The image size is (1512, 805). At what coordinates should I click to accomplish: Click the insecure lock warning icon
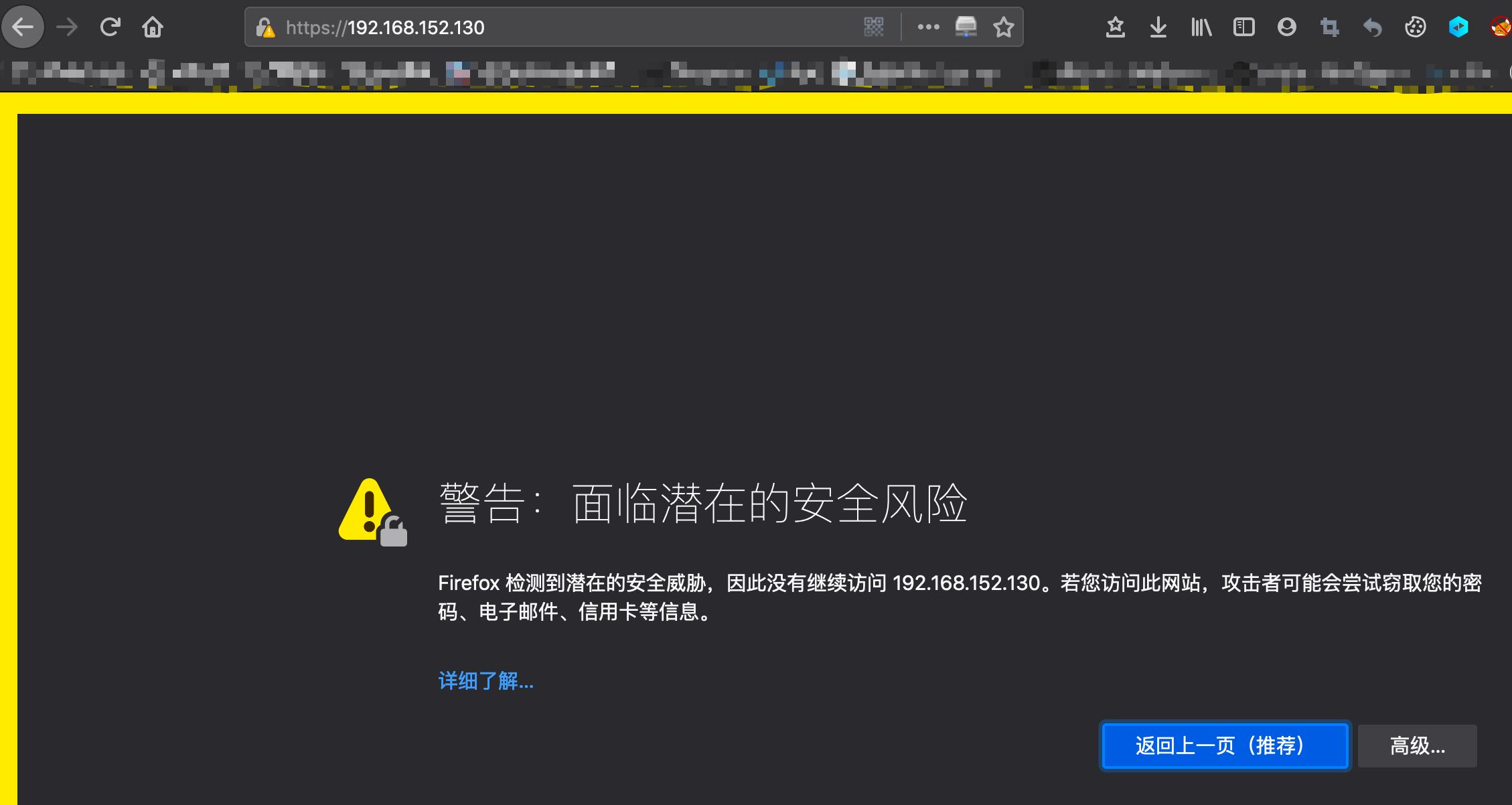click(266, 27)
